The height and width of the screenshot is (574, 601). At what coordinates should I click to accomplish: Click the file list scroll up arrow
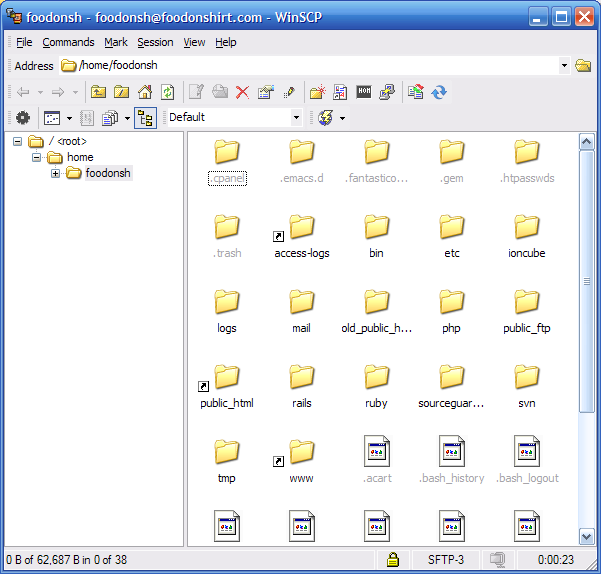(x=586, y=142)
